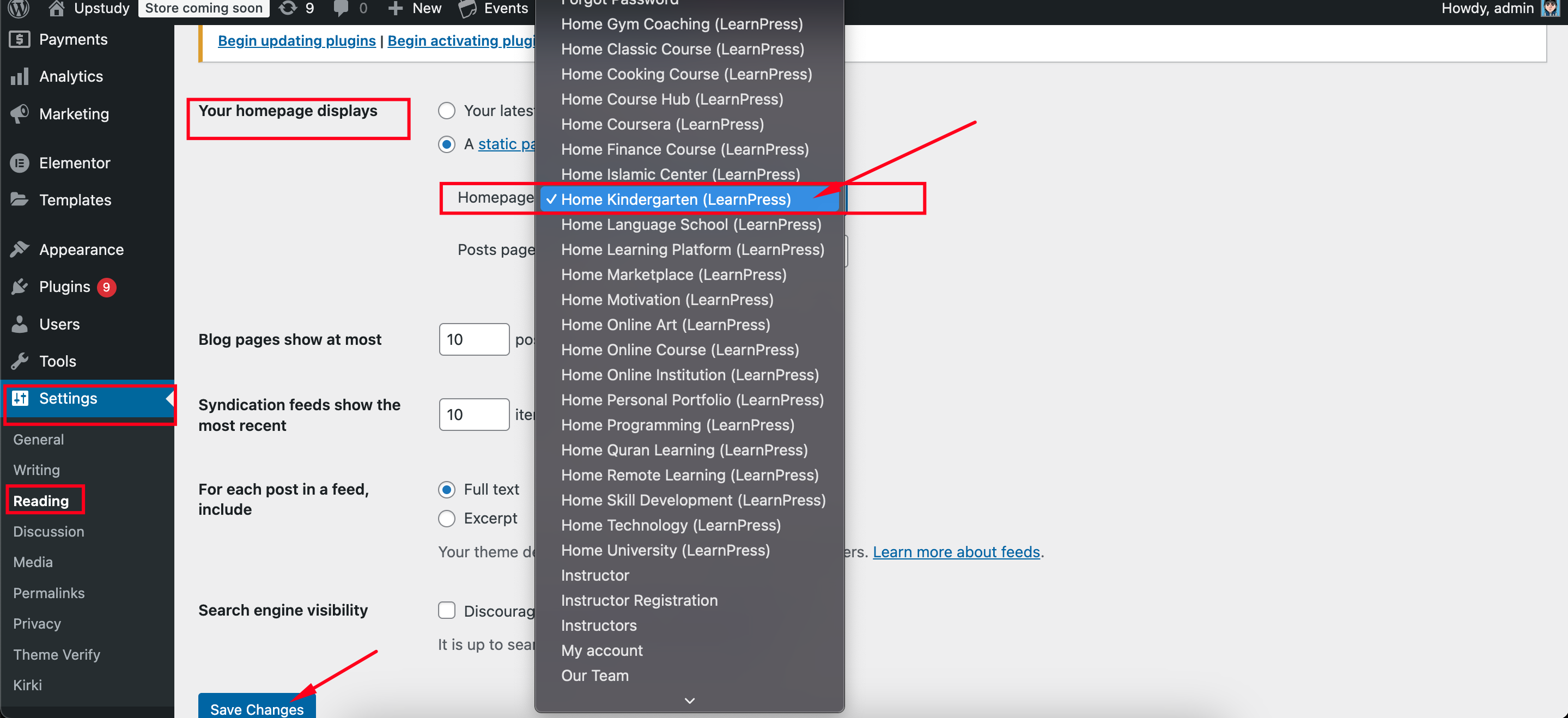The height and width of the screenshot is (718, 1568).
Task: Click 'Begin activating plugins' link
Action: (461, 41)
